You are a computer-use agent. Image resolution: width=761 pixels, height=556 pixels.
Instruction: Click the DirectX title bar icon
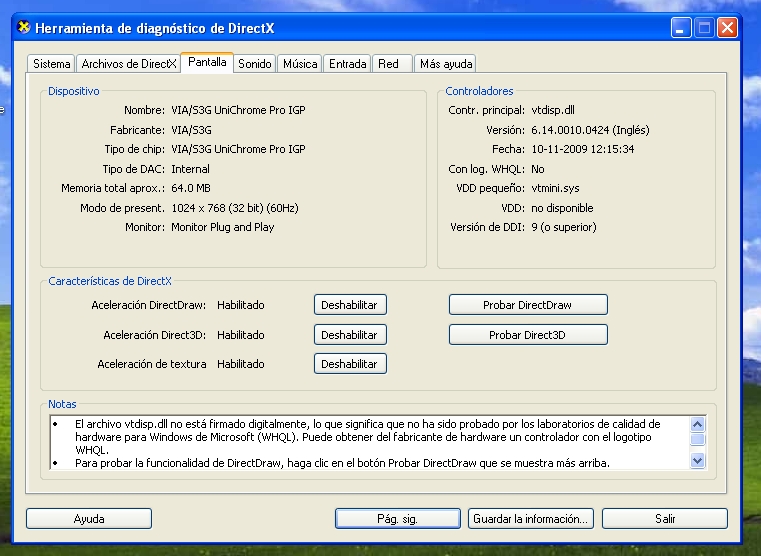[24, 27]
